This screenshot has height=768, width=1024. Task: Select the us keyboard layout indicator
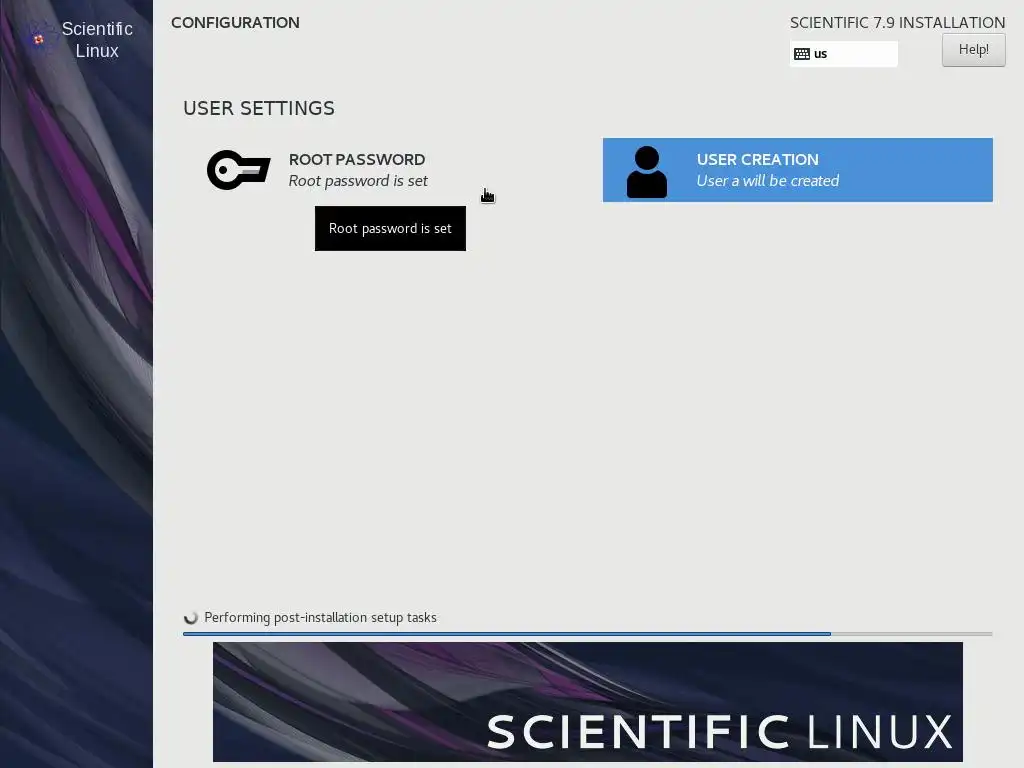tap(843, 54)
